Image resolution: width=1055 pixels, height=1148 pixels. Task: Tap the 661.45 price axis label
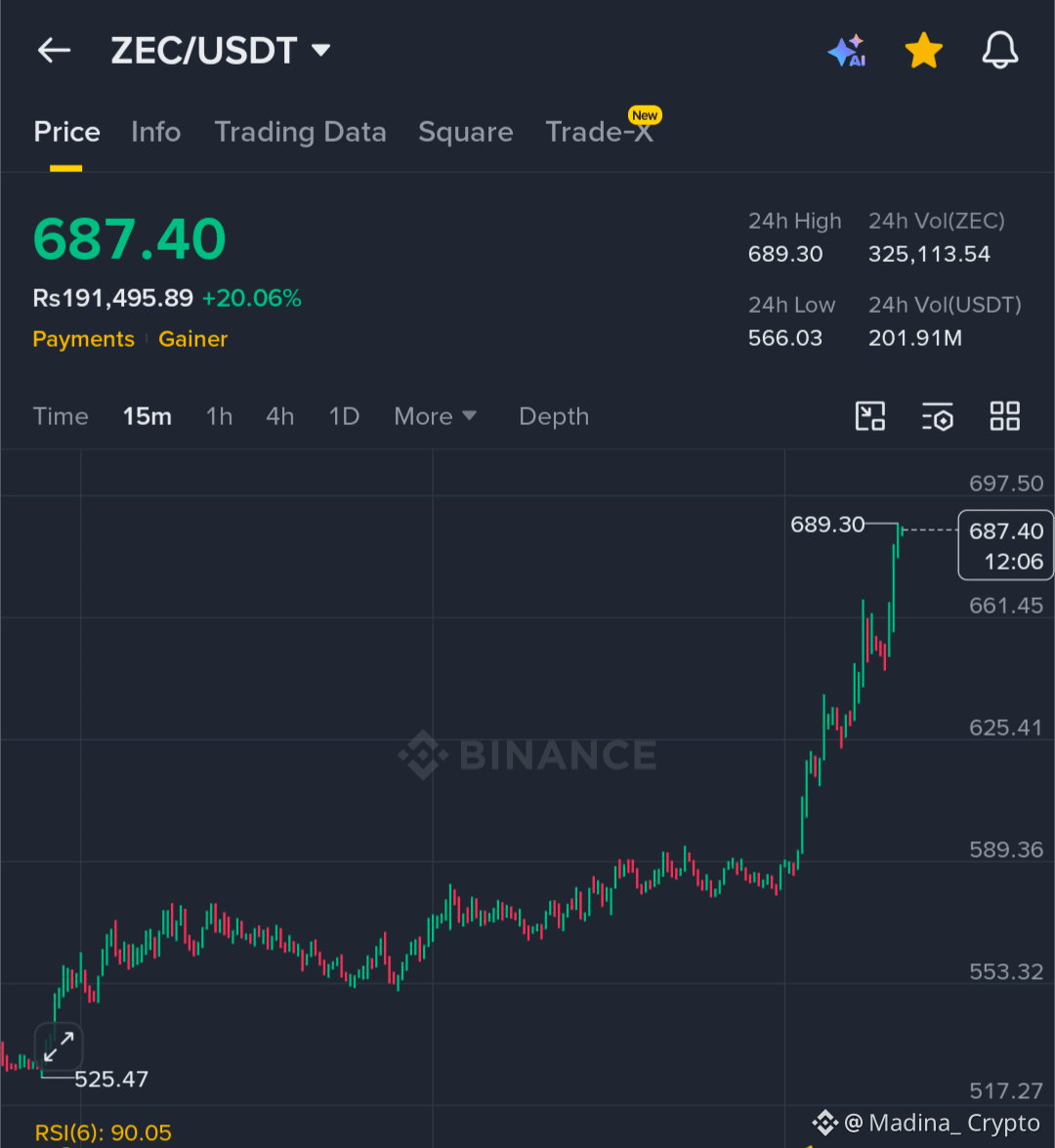1006,606
